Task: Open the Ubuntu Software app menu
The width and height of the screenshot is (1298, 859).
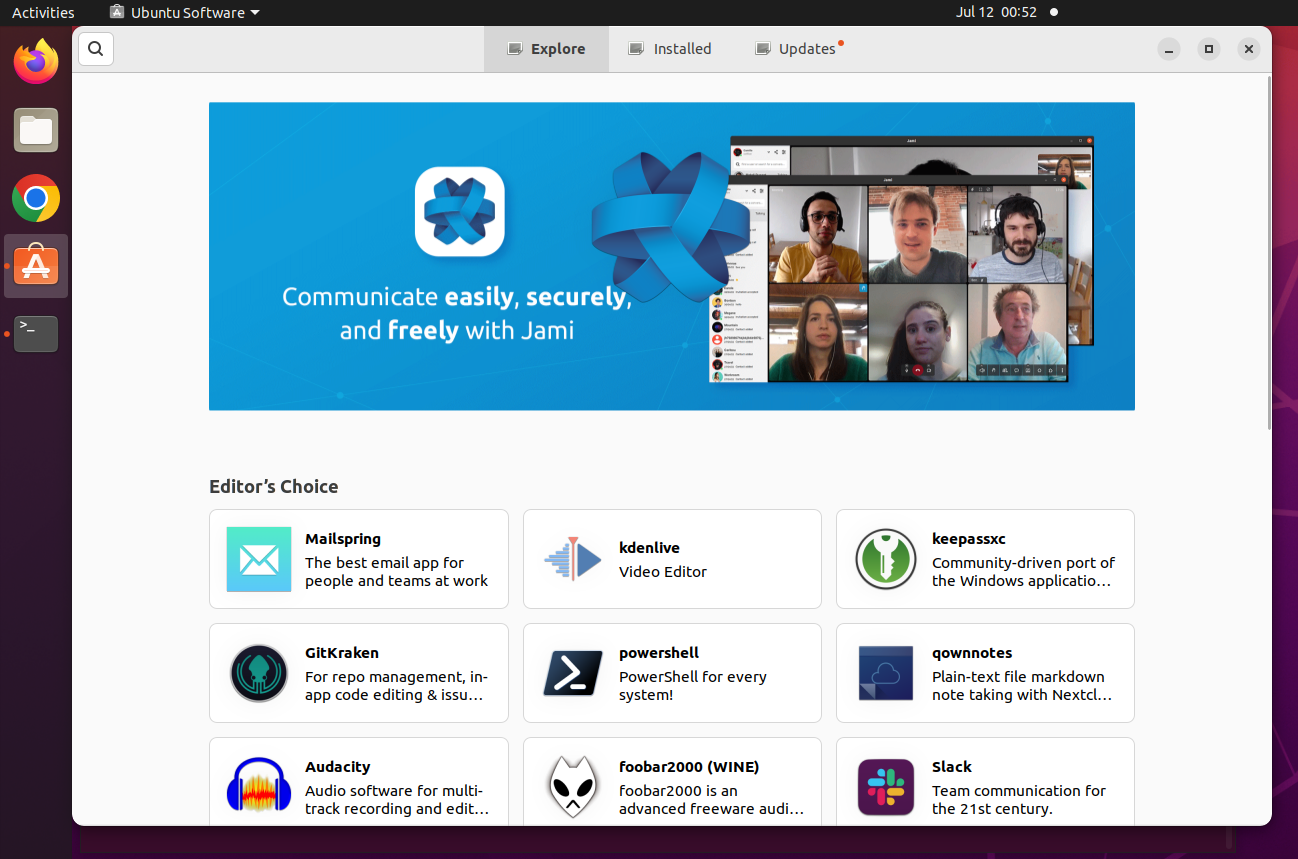Action: coord(185,12)
